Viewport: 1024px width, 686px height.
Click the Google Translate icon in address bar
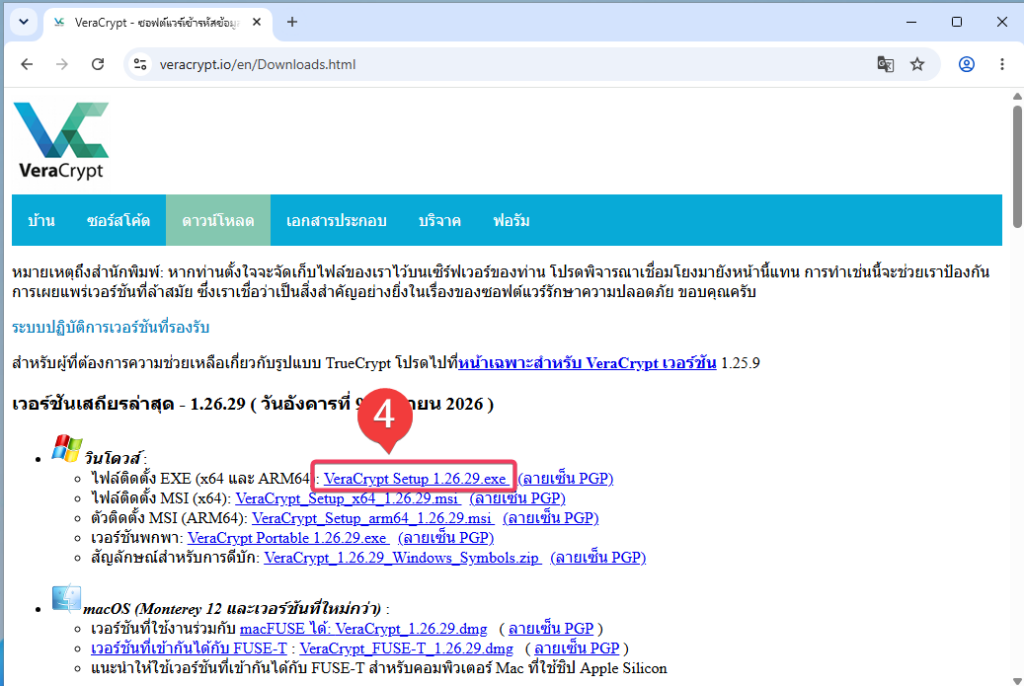pos(886,64)
